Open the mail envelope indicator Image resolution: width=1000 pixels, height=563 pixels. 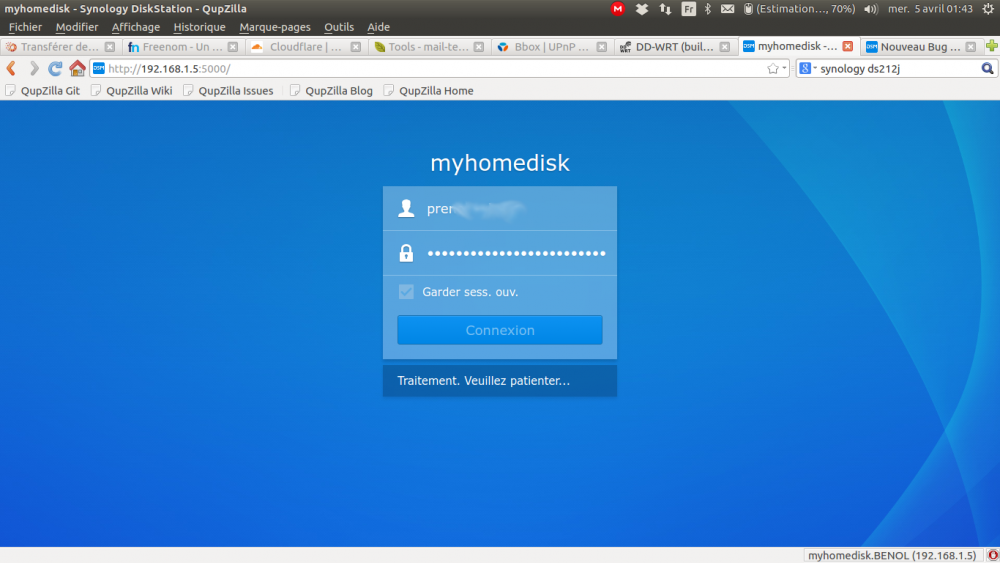(x=728, y=9)
